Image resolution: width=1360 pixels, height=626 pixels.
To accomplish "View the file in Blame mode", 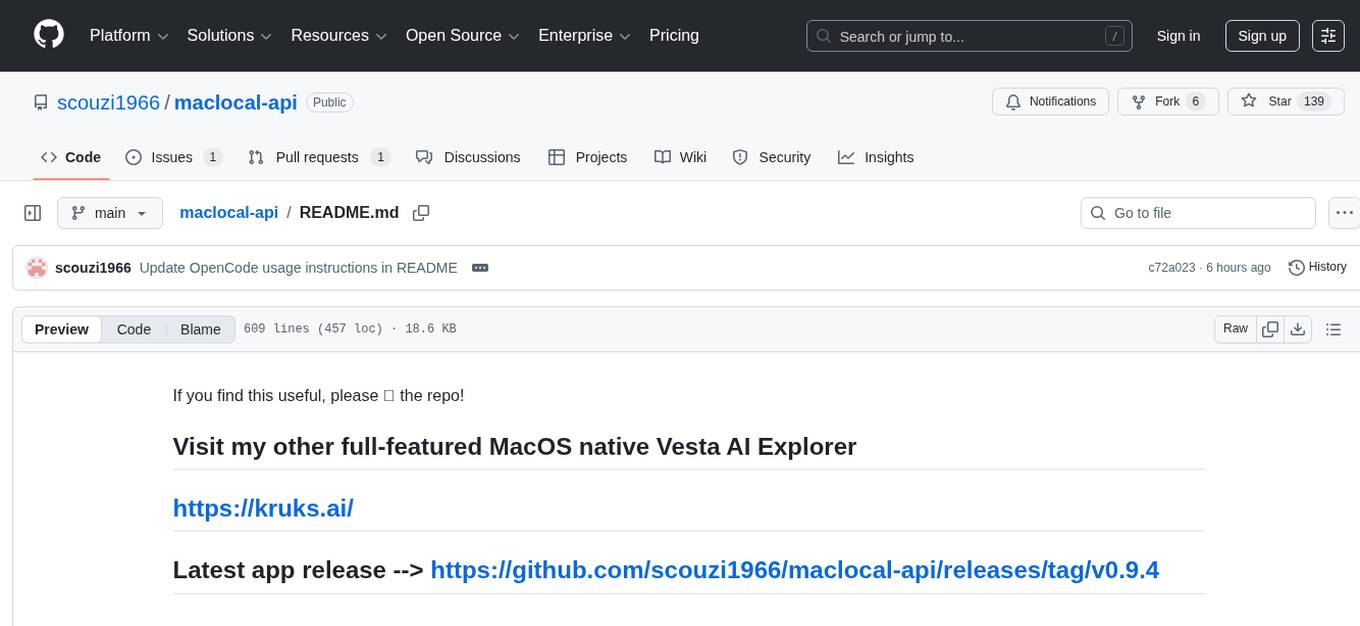I will point(200,328).
